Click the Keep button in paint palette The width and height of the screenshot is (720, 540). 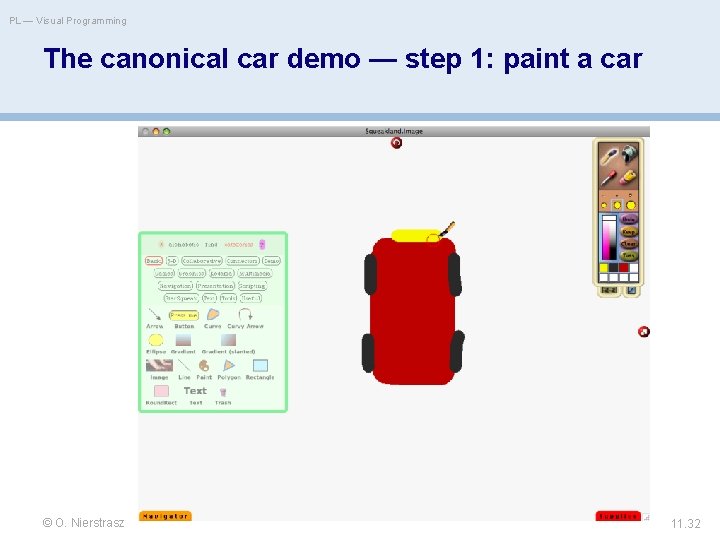coord(629,231)
